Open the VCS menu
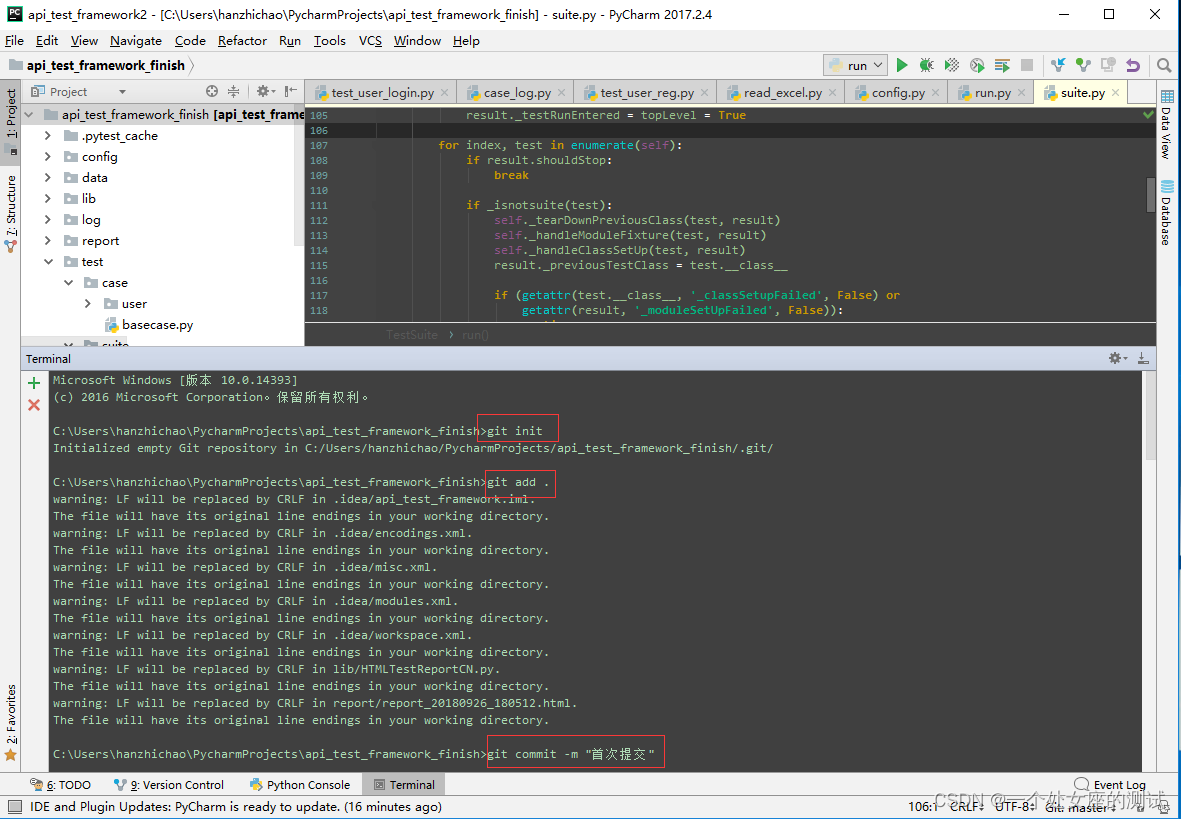The height and width of the screenshot is (819, 1181). 370,41
